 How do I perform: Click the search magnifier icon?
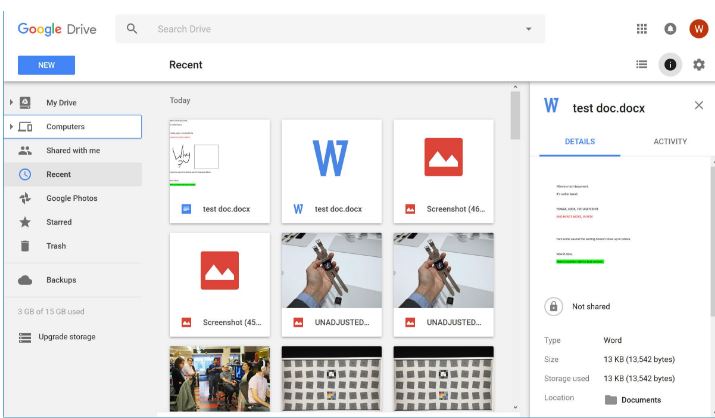click(x=132, y=29)
